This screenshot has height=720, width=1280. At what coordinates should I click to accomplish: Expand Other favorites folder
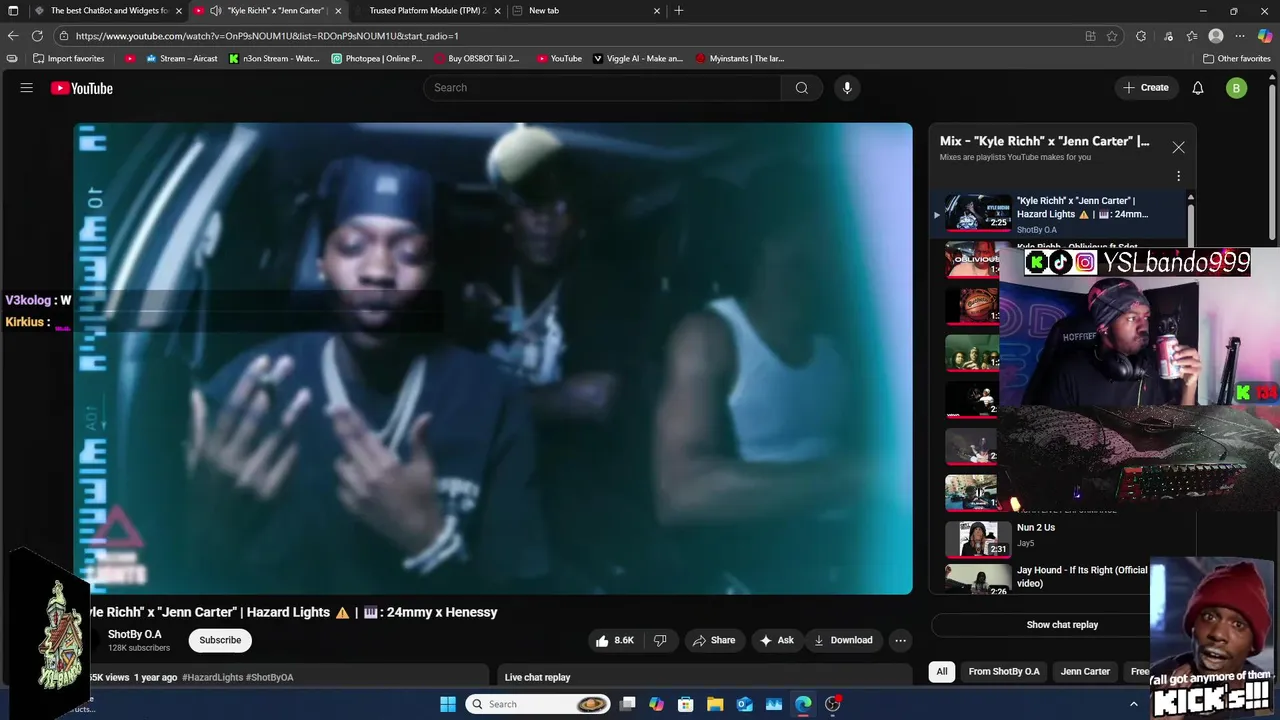pyautogui.click(x=1236, y=58)
